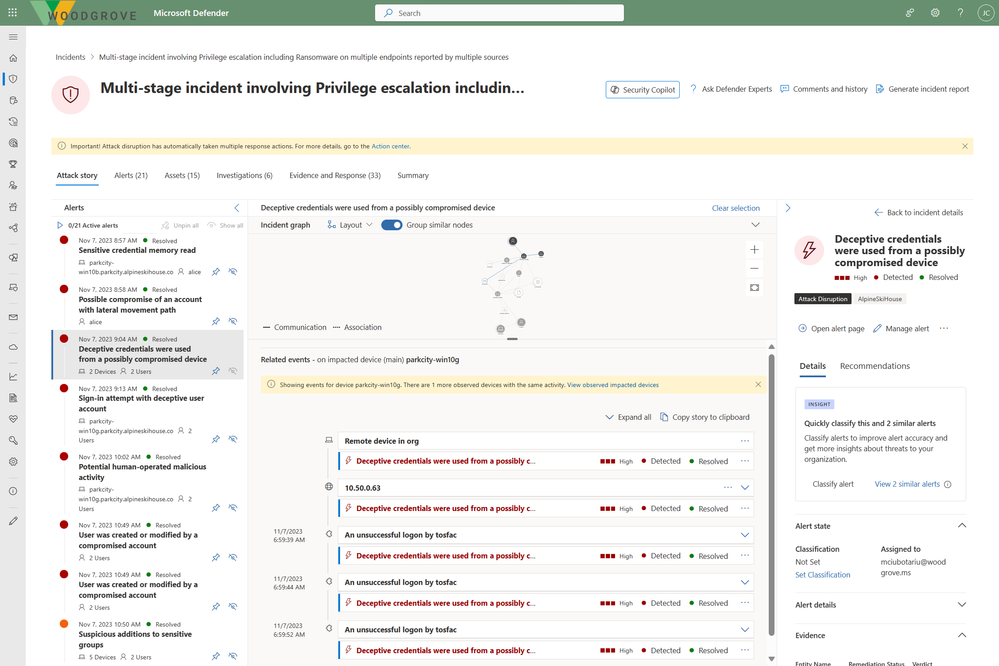The image size is (999, 666).
Task: Open the Investigations (6) tab
Action: [244, 175]
